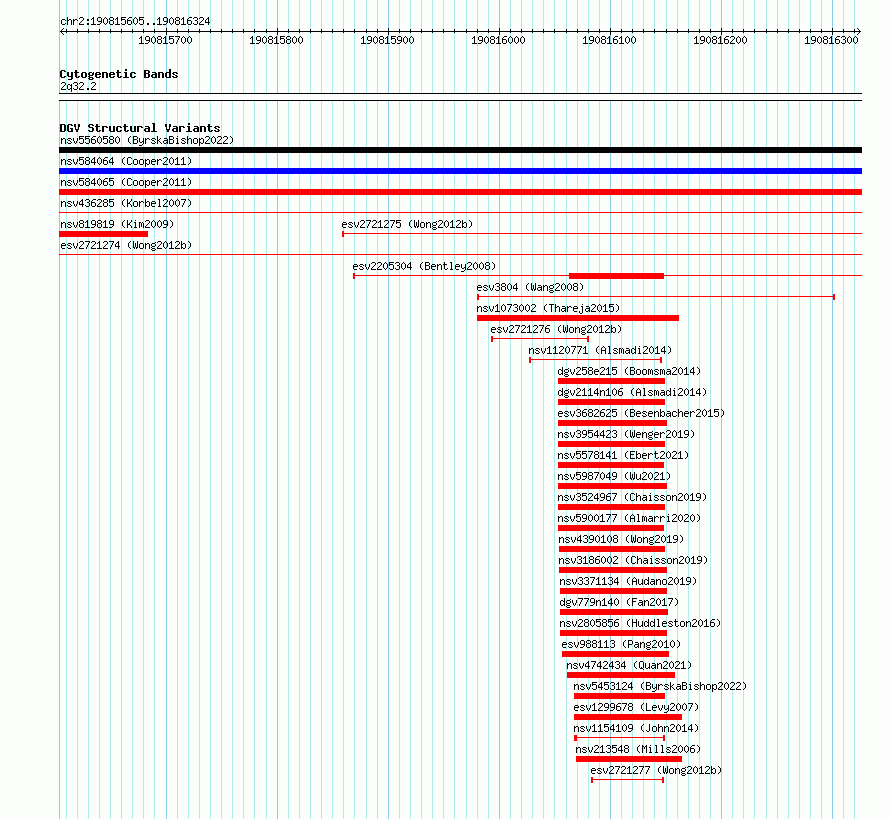Select the short red nsv819819 bar

(x=103, y=234)
